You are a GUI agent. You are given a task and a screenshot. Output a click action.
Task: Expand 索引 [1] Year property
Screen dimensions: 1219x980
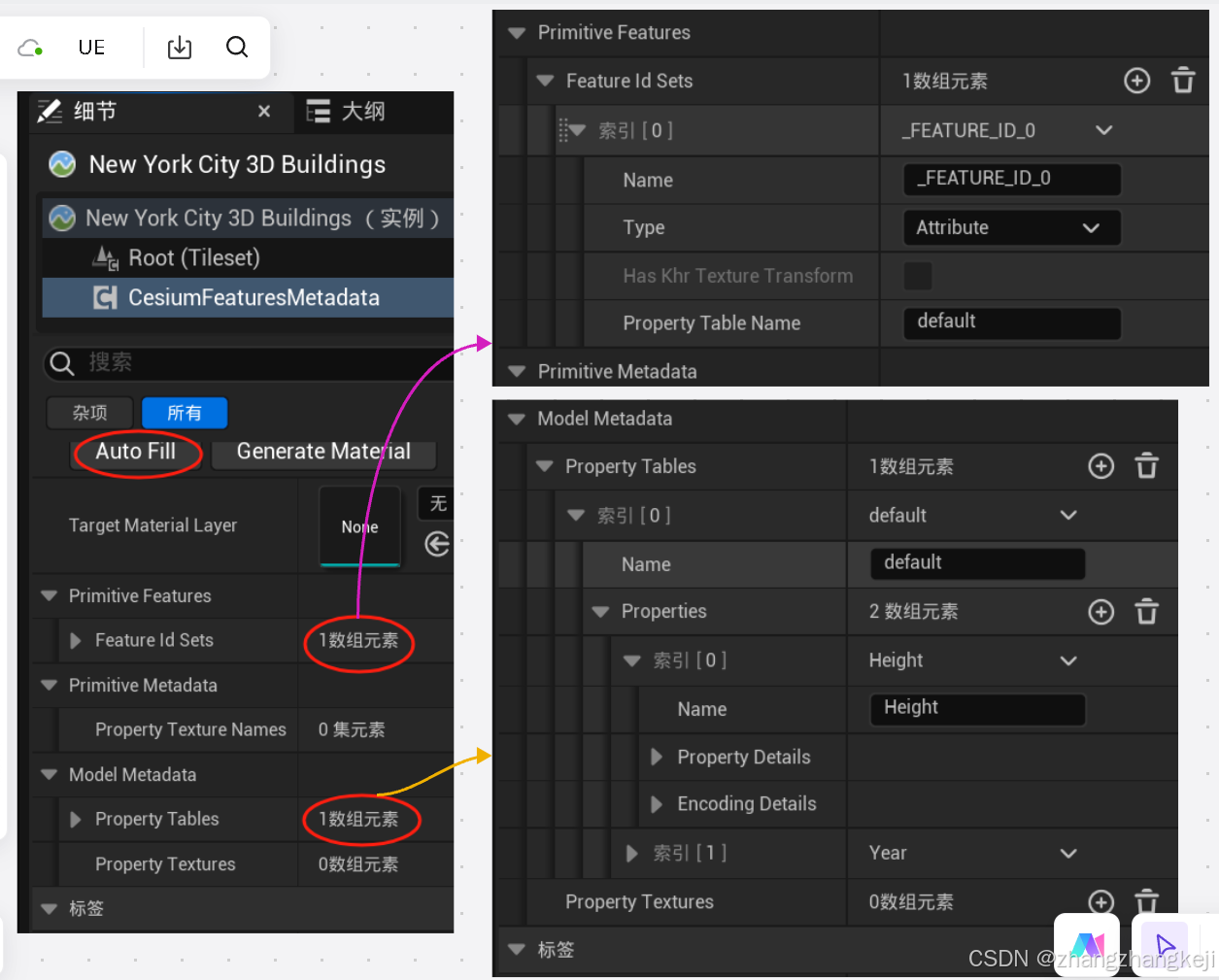[632, 853]
